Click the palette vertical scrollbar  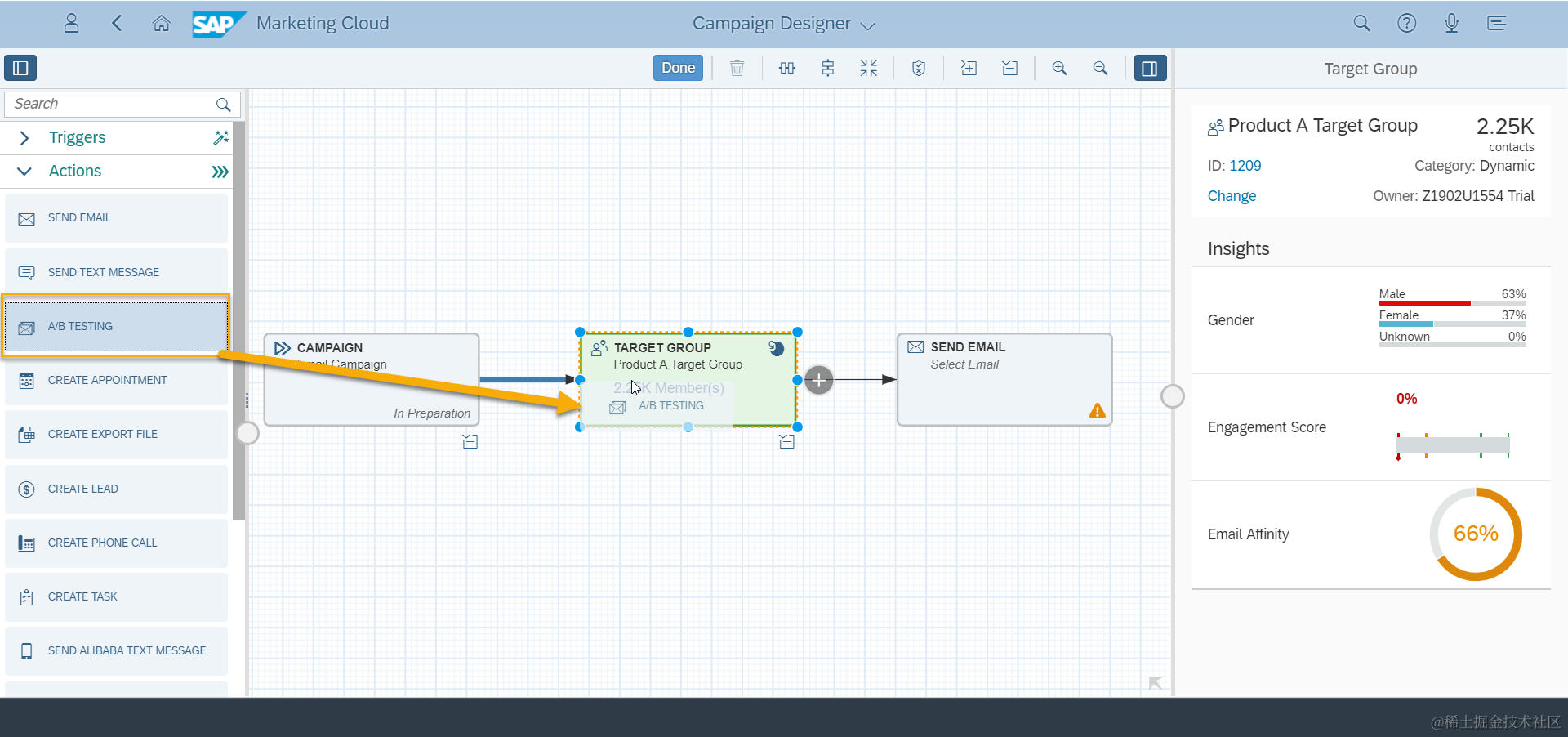pyautogui.click(x=238, y=320)
